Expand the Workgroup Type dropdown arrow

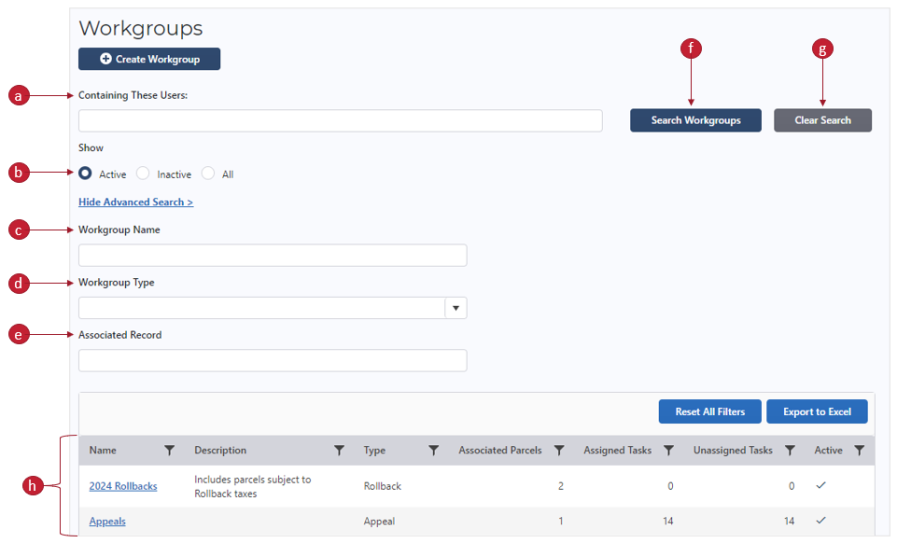click(x=456, y=308)
